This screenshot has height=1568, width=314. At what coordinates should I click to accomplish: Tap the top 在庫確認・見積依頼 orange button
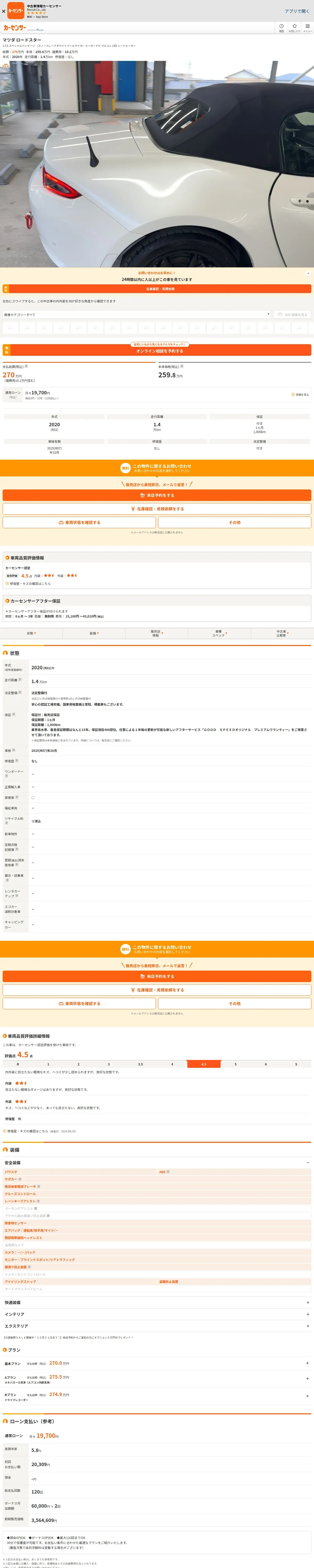(x=157, y=289)
